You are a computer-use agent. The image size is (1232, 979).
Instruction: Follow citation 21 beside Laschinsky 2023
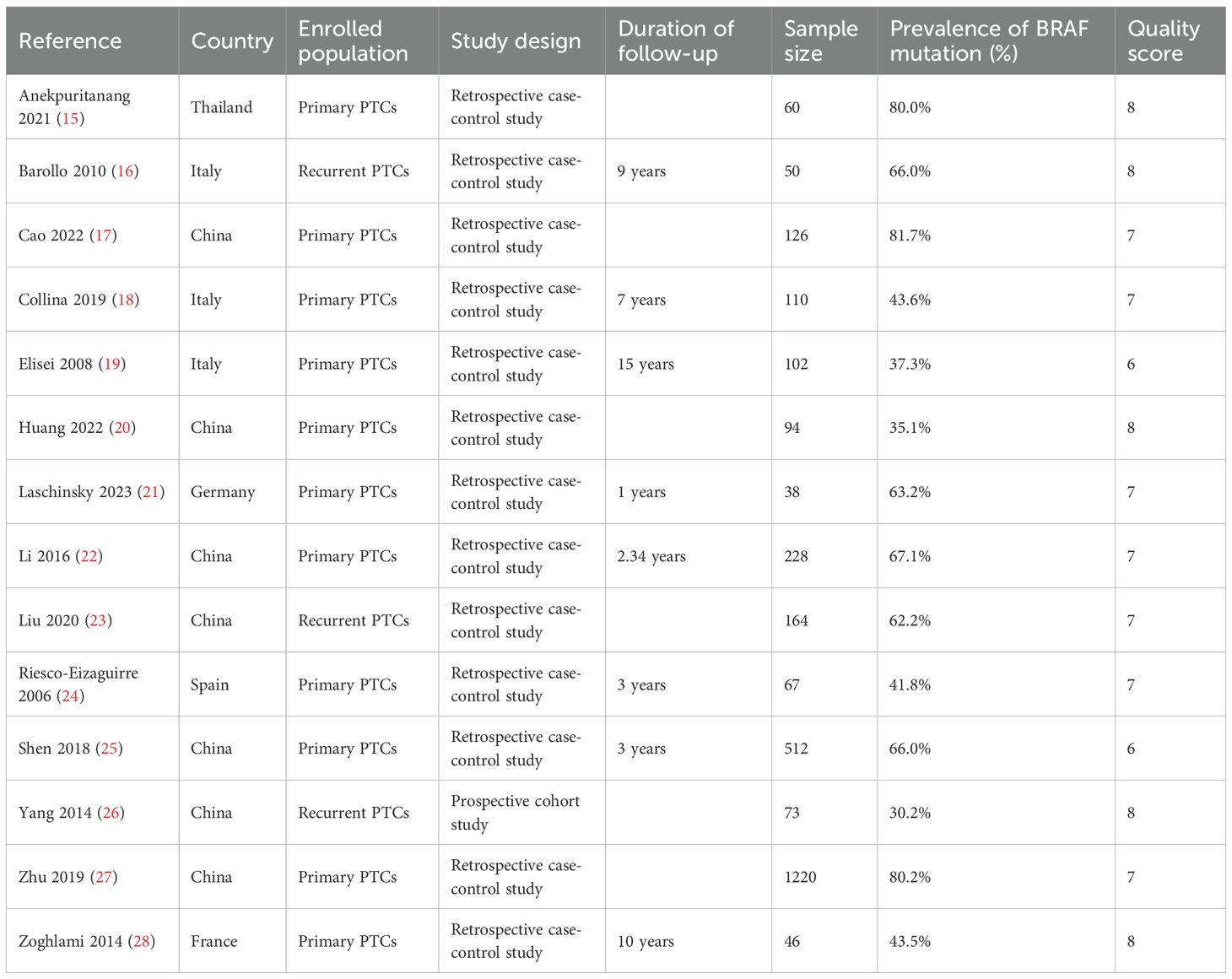click(151, 492)
